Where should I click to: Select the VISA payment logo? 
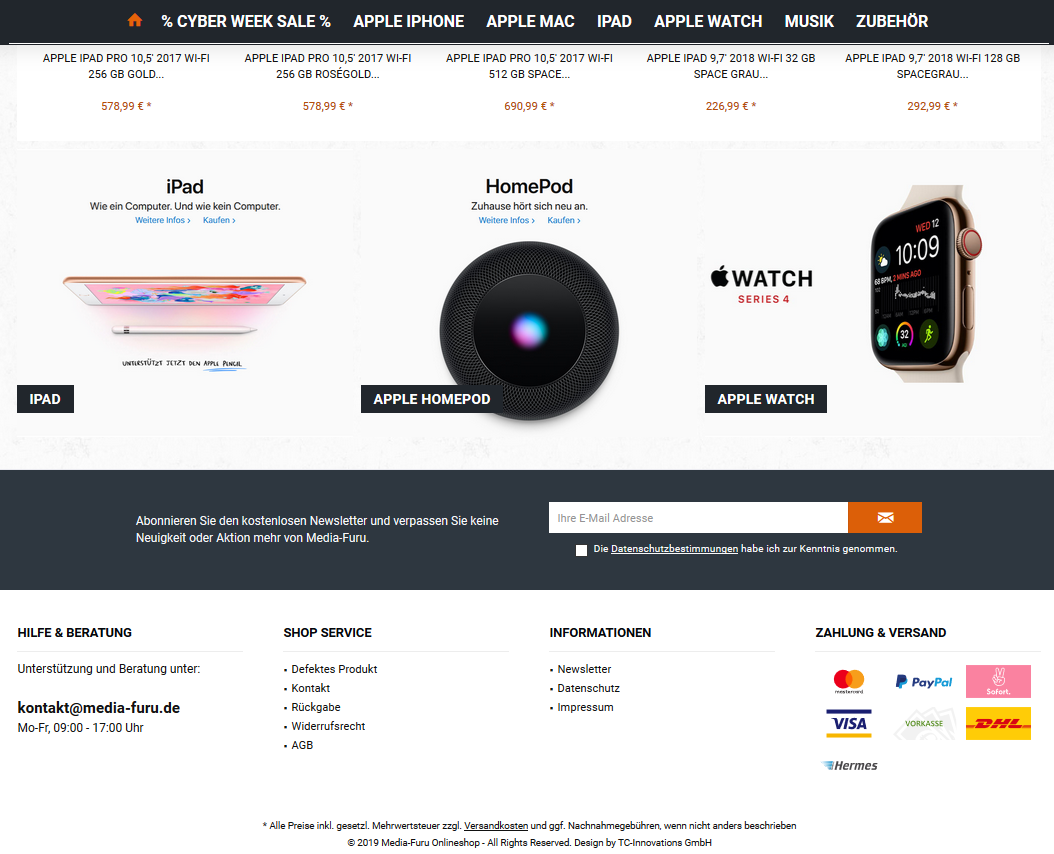tap(849, 724)
